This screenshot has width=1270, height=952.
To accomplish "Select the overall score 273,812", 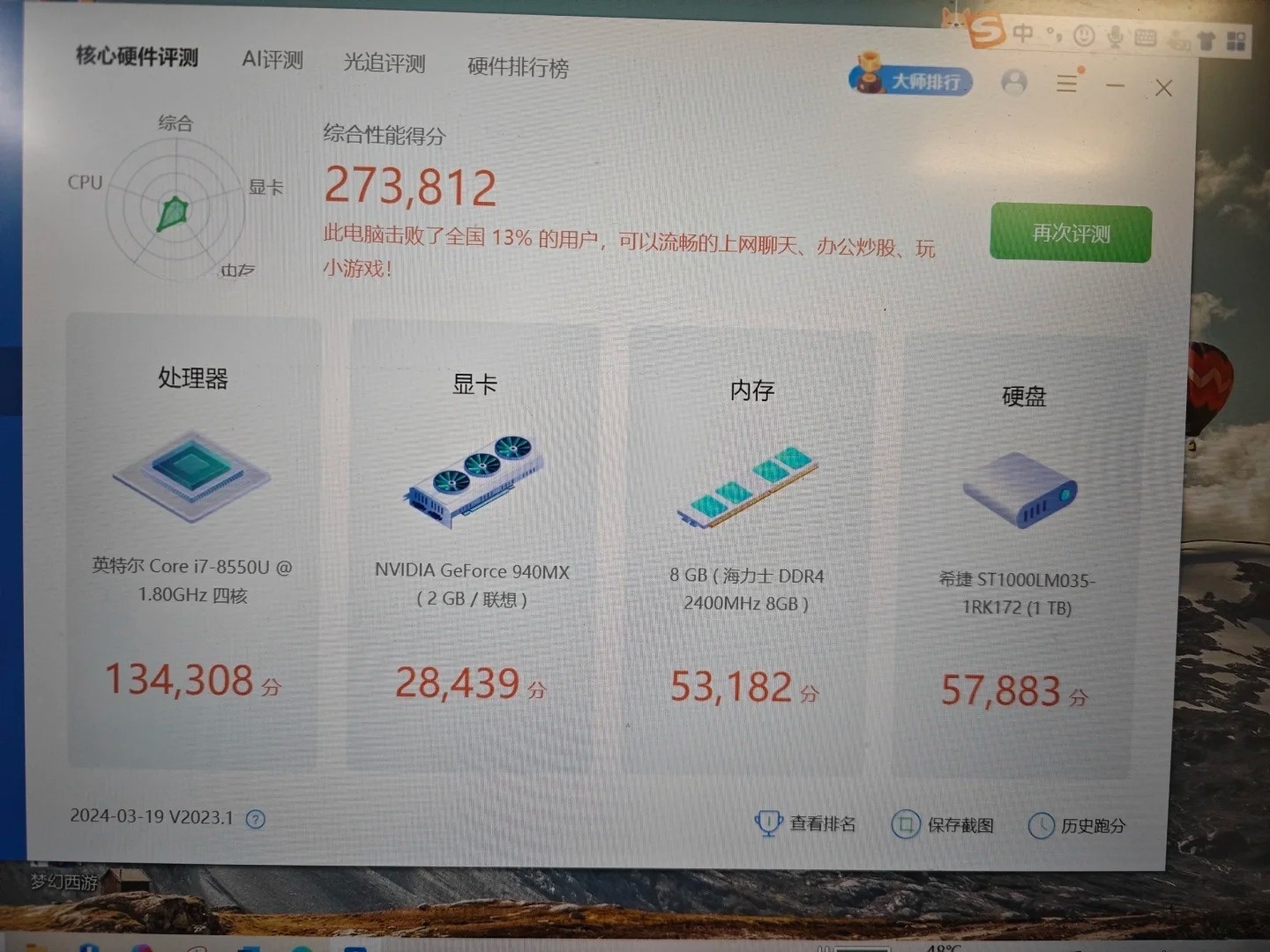I will pyautogui.click(x=410, y=187).
